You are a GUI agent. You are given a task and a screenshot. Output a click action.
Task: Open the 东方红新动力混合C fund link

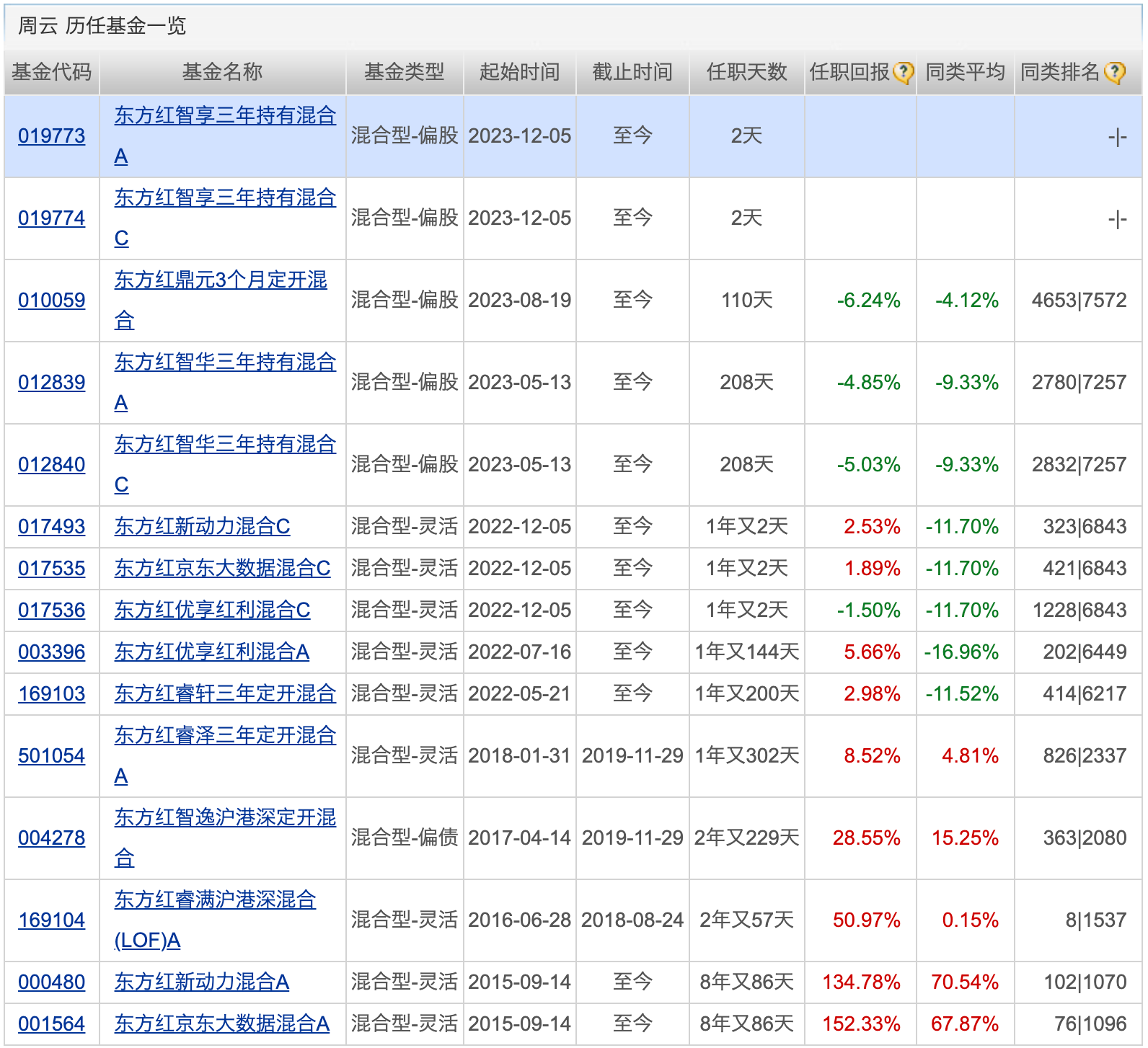coord(202,527)
